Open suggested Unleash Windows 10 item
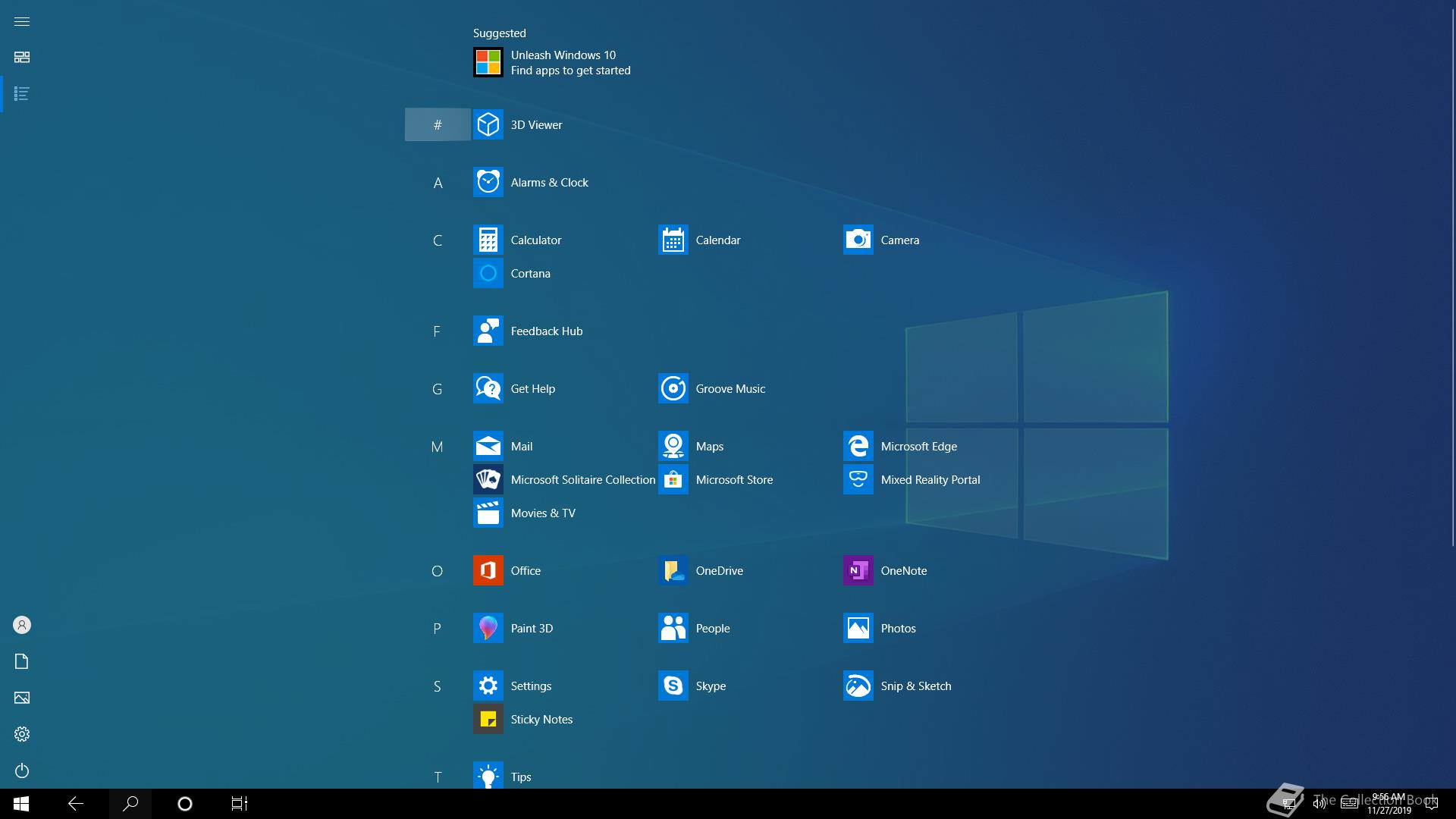Image resolution: width=1456 pixels, height=819 pixels. coord(552,62)
